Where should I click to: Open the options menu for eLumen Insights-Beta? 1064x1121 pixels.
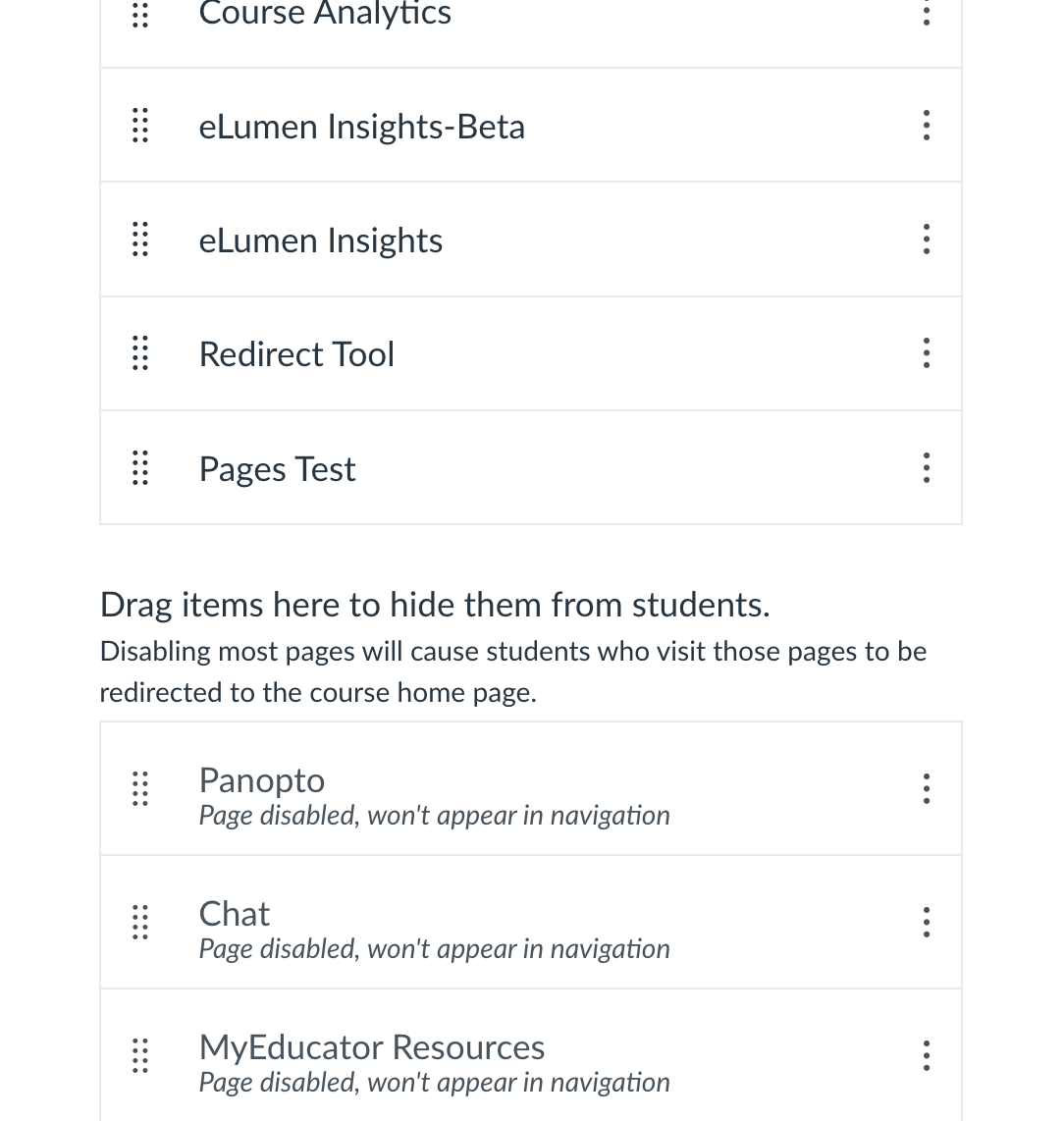pyautogui.click(x=926, y=126)
